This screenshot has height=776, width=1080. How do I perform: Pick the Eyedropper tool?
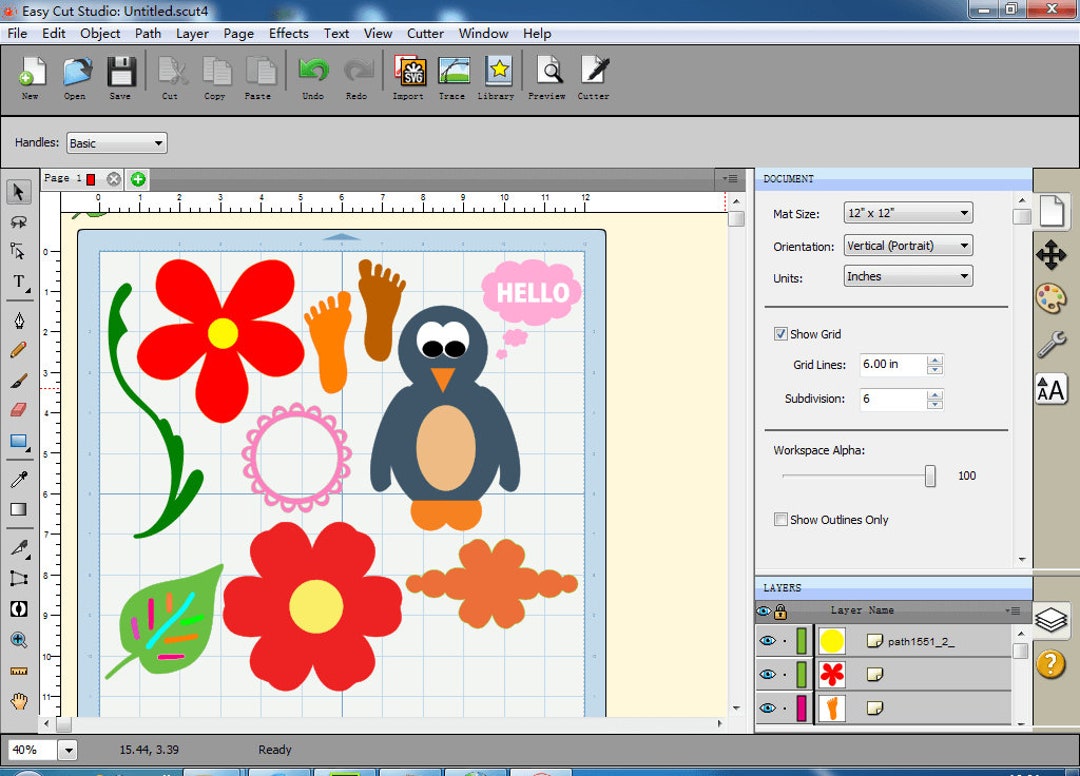click(19, 479)
